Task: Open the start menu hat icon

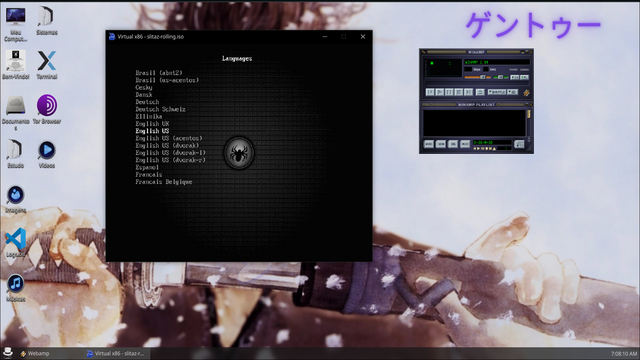Action: (x=7, y=353)
